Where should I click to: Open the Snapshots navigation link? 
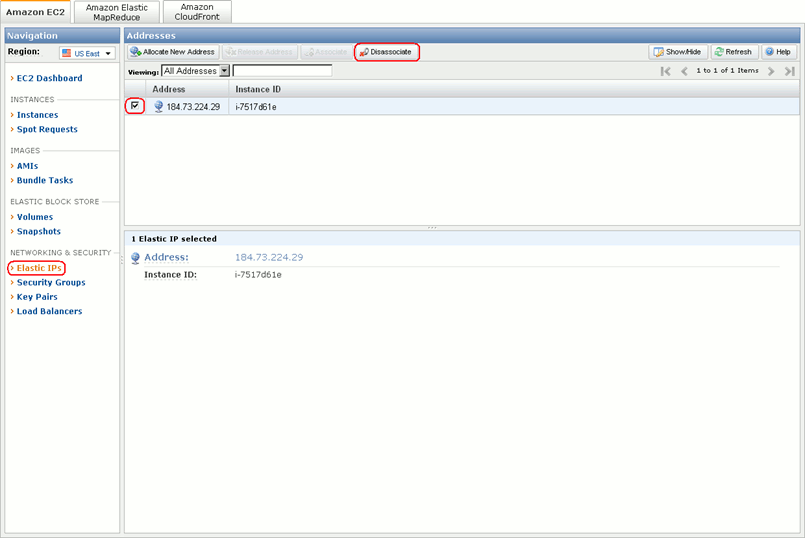(39, 231)
